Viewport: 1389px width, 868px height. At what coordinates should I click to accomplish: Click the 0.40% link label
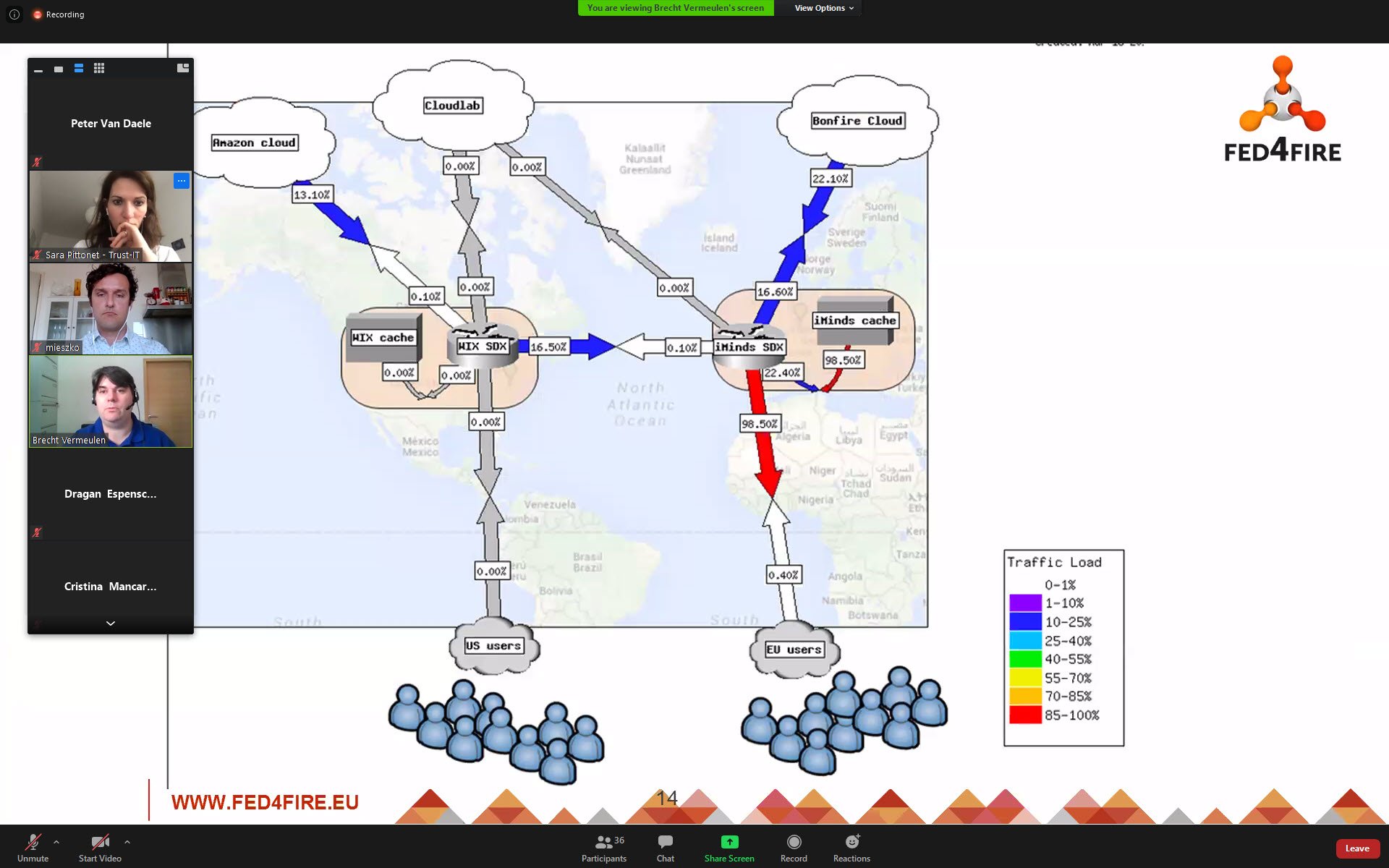pos(783,574)
